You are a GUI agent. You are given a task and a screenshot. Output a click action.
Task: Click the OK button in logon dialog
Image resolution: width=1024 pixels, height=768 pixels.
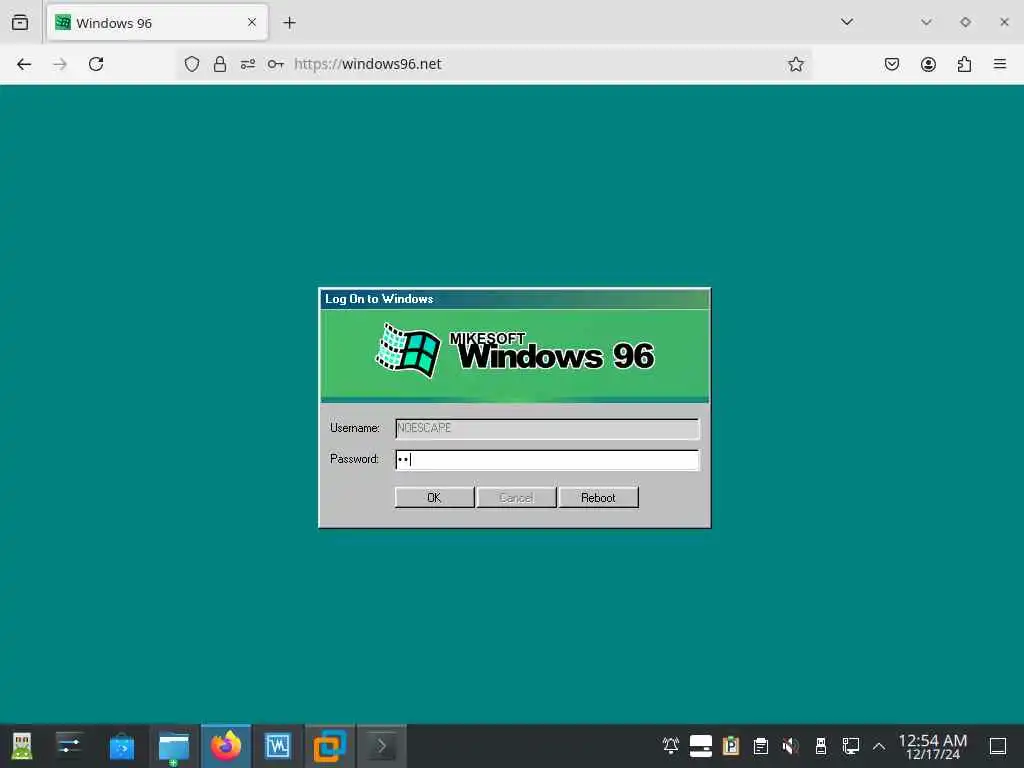click(x=434, y=498)
